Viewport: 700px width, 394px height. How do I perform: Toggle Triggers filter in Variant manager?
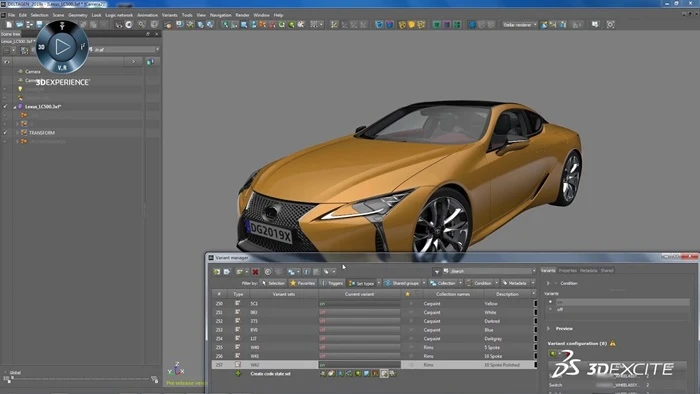332,283
